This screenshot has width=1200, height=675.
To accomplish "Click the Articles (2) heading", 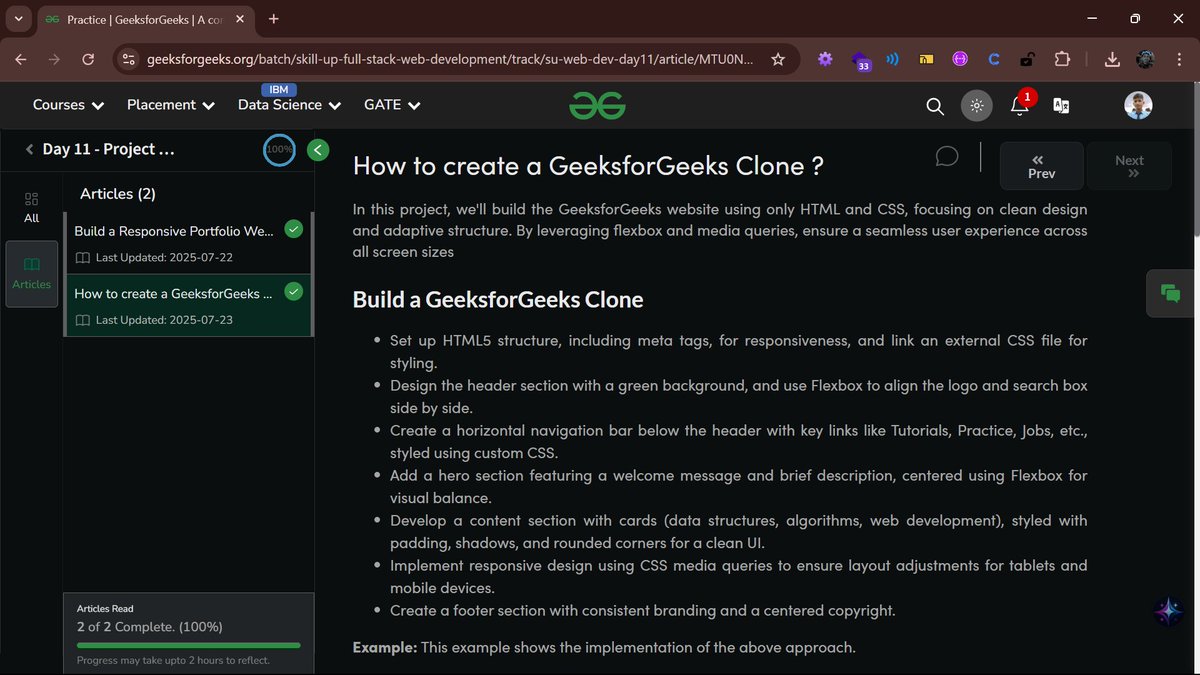I will 118,194.
